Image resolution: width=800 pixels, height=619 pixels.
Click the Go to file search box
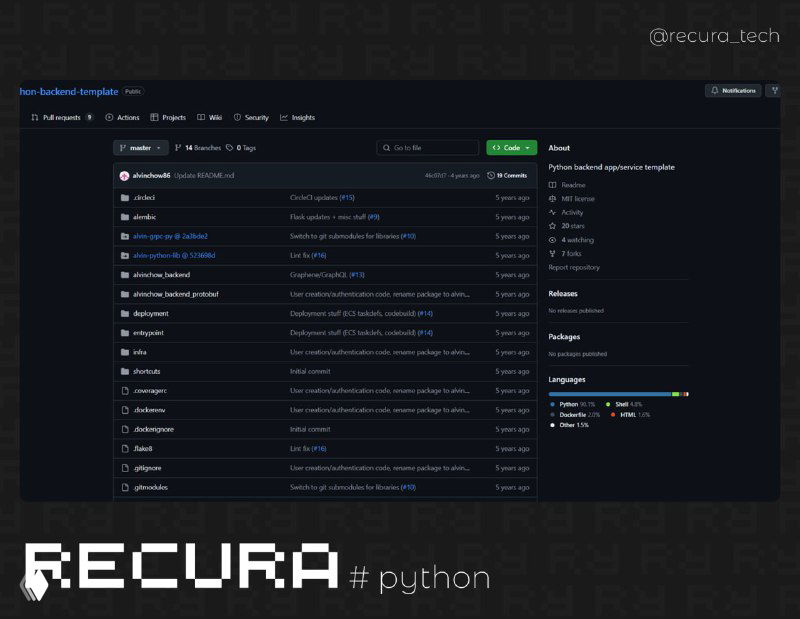pyautogui.click(x=427, y=147)
